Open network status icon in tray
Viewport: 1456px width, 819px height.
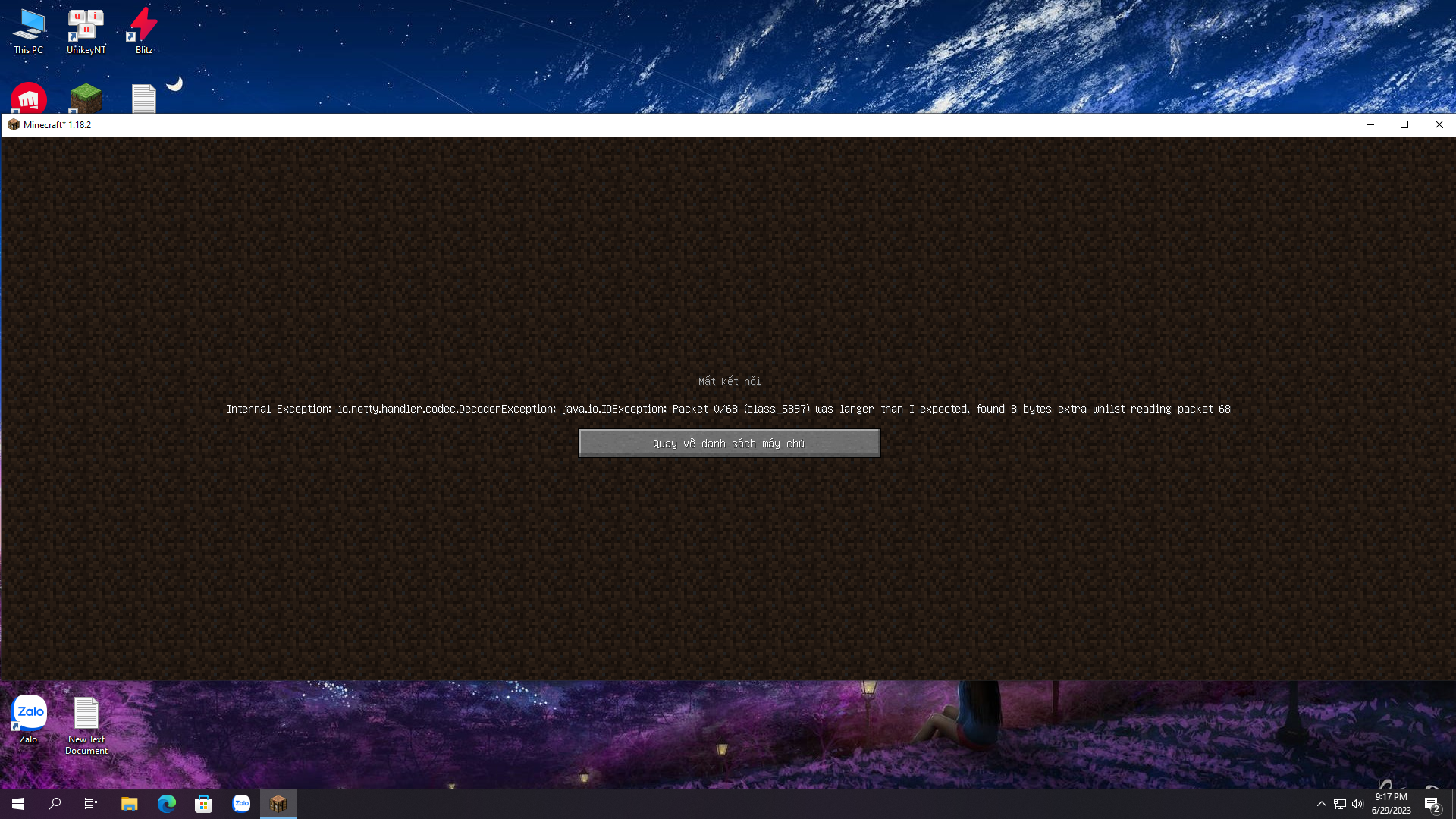[x=1340, y=804]
